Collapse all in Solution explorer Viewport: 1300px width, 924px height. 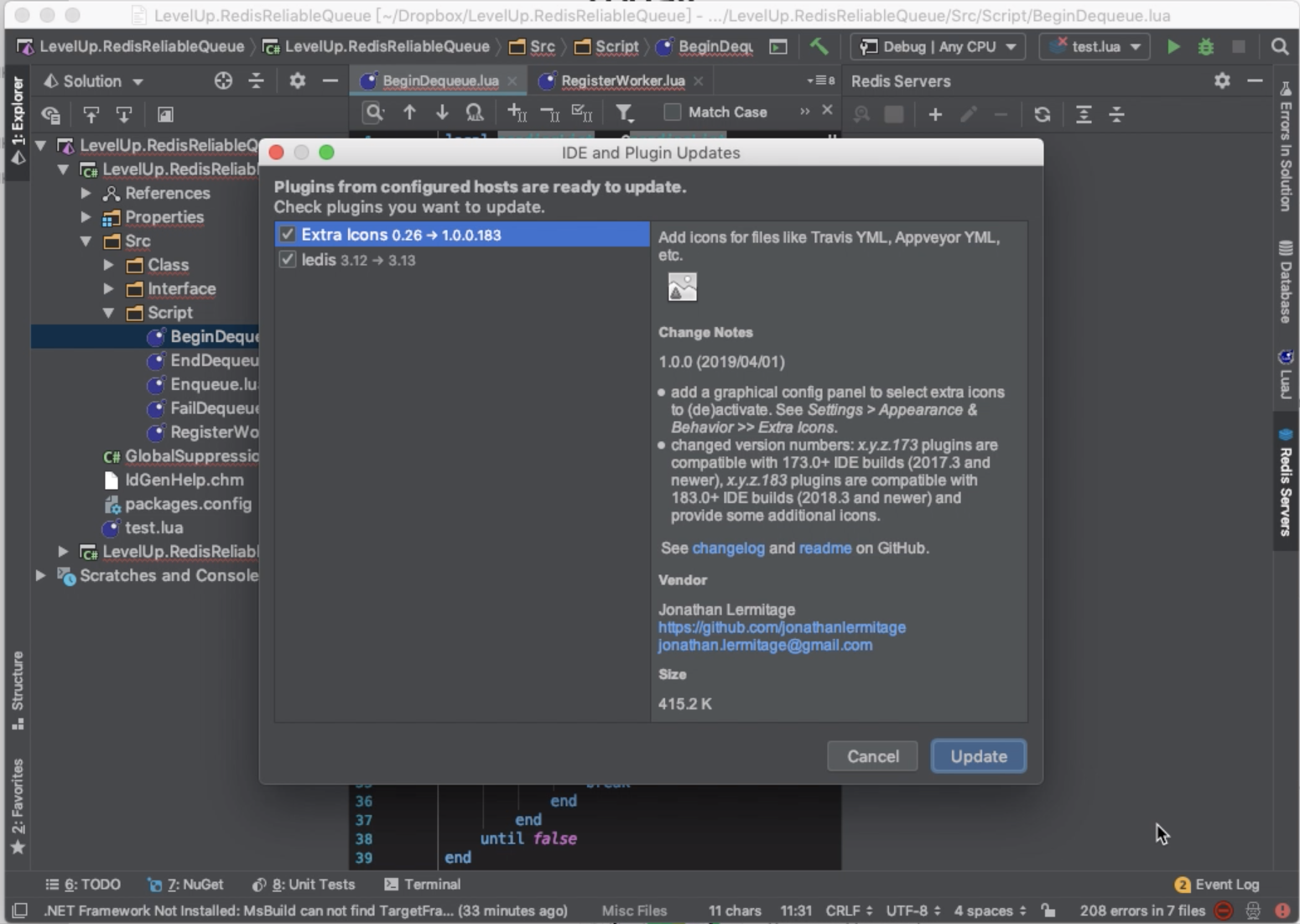tap(257, 80)
